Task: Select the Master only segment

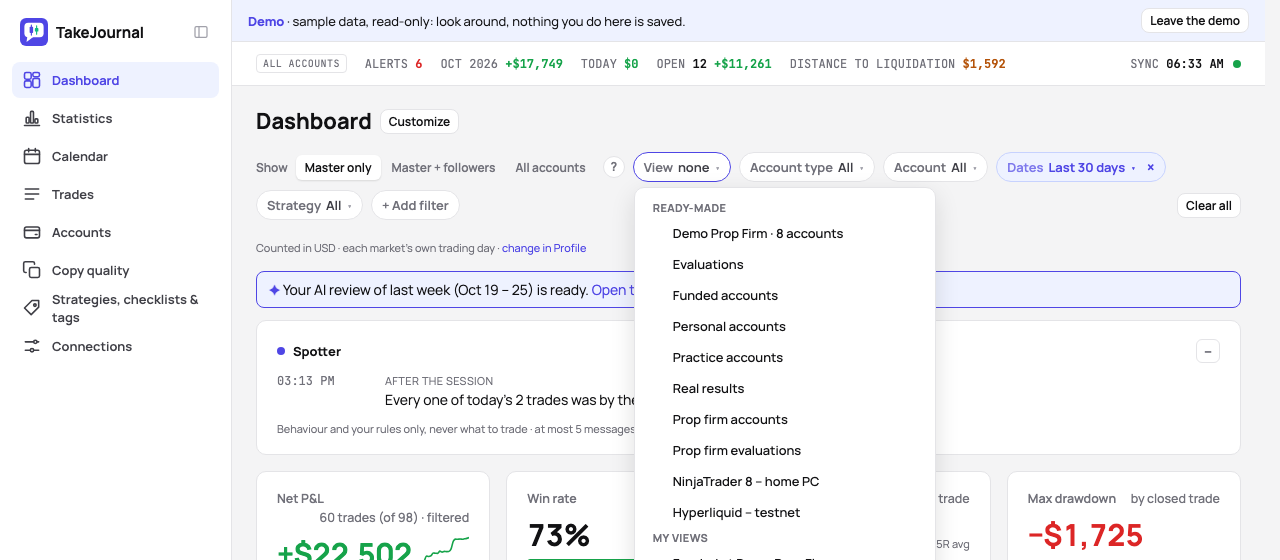Action: point(338,167)
